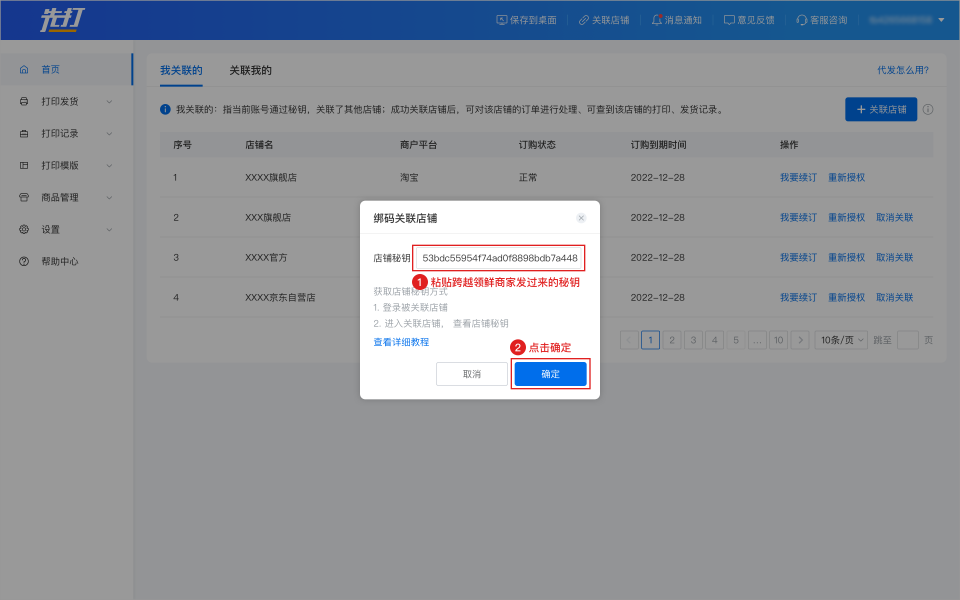960x600 pixels.
Task: Close the 绑码关联店铺 dialog
Action: click(581, 218)
